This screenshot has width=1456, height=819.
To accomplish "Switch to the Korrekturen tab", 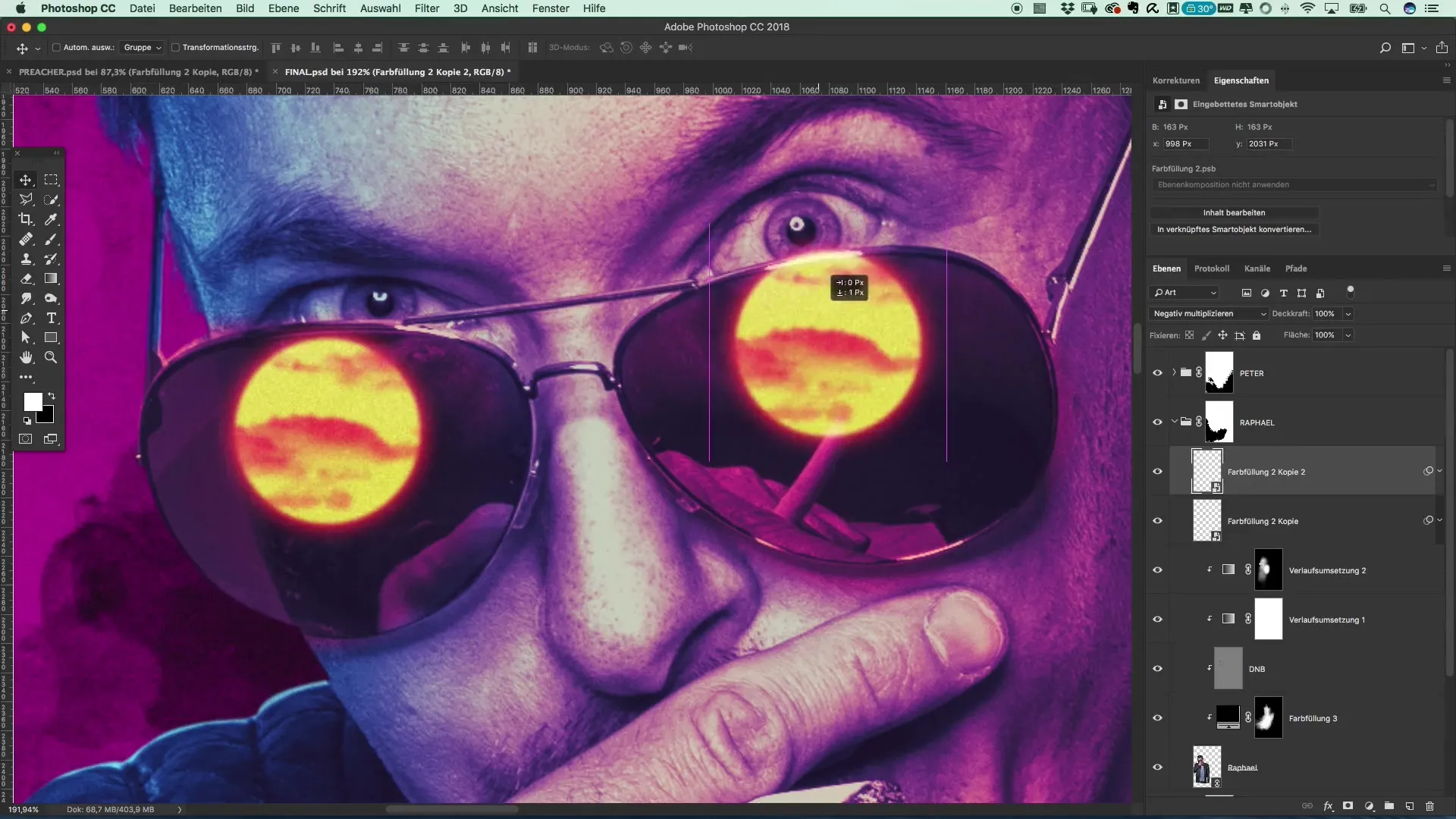I will pyautogui.click(x=1176, y=80).
